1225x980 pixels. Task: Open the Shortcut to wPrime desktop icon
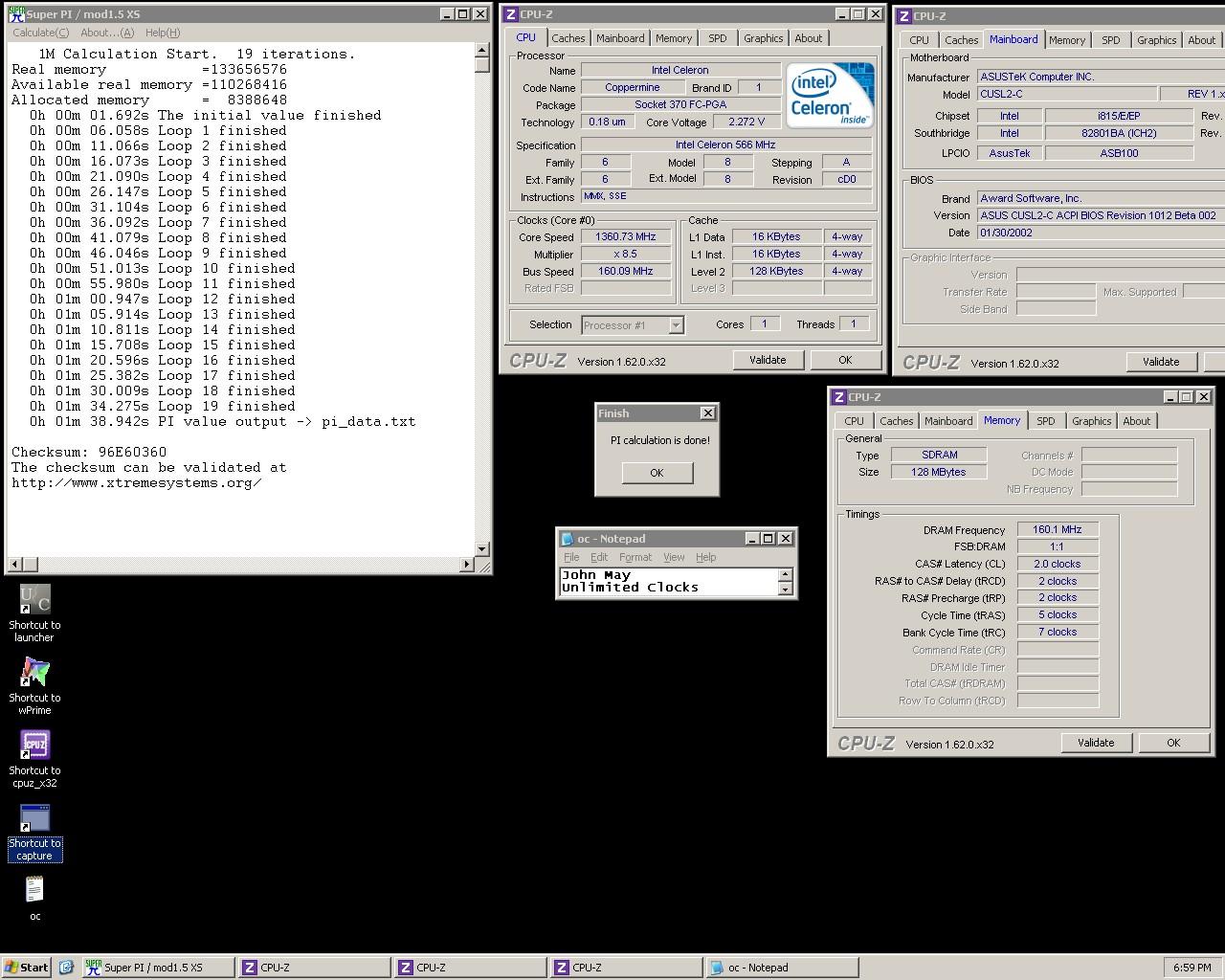click(x=34, y=686)
